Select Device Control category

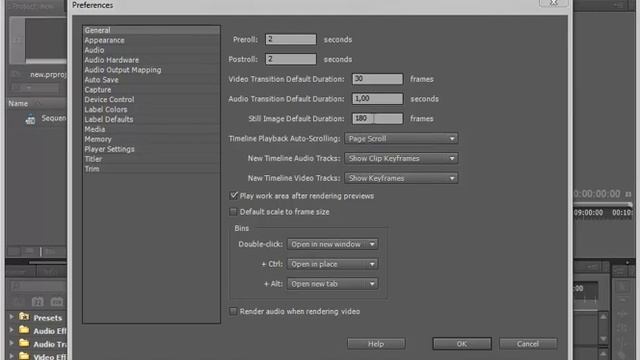tap(151, 100)
